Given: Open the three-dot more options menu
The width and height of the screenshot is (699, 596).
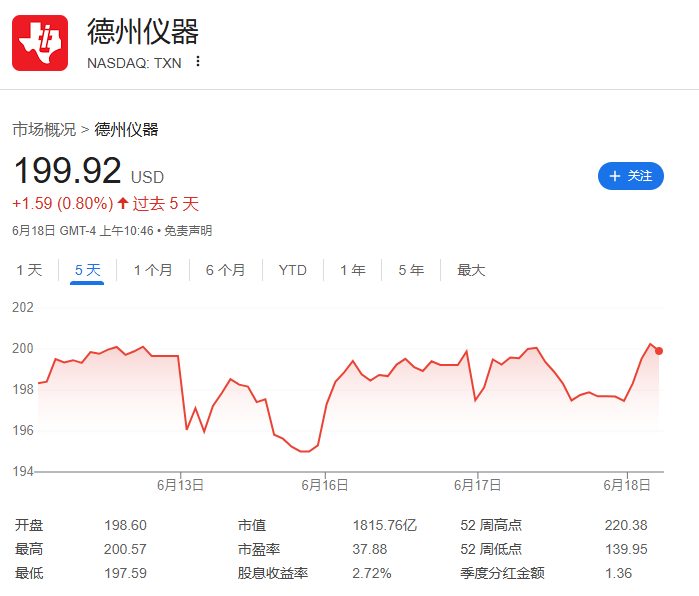Looking at the screenshot, I should [198, 62].
